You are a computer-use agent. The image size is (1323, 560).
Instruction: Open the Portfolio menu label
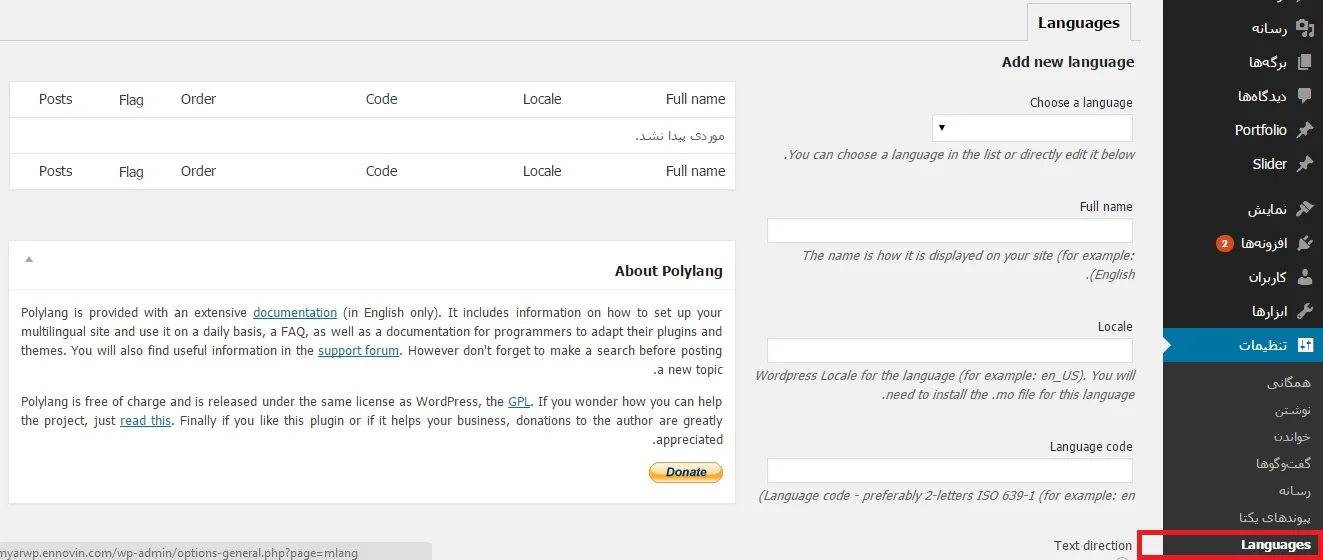point(1260,130)
